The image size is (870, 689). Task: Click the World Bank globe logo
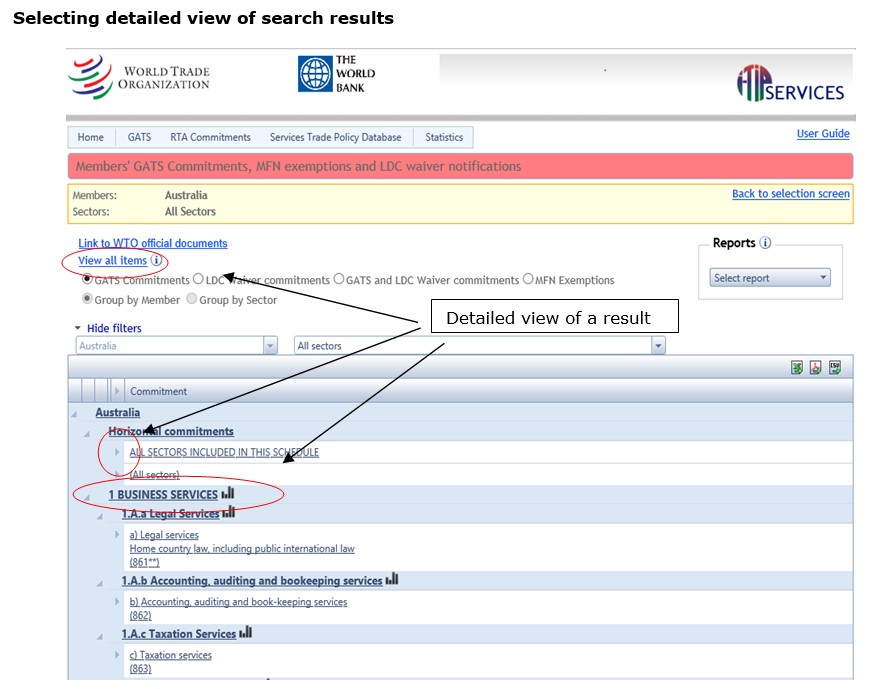click(x=315, y=74)
